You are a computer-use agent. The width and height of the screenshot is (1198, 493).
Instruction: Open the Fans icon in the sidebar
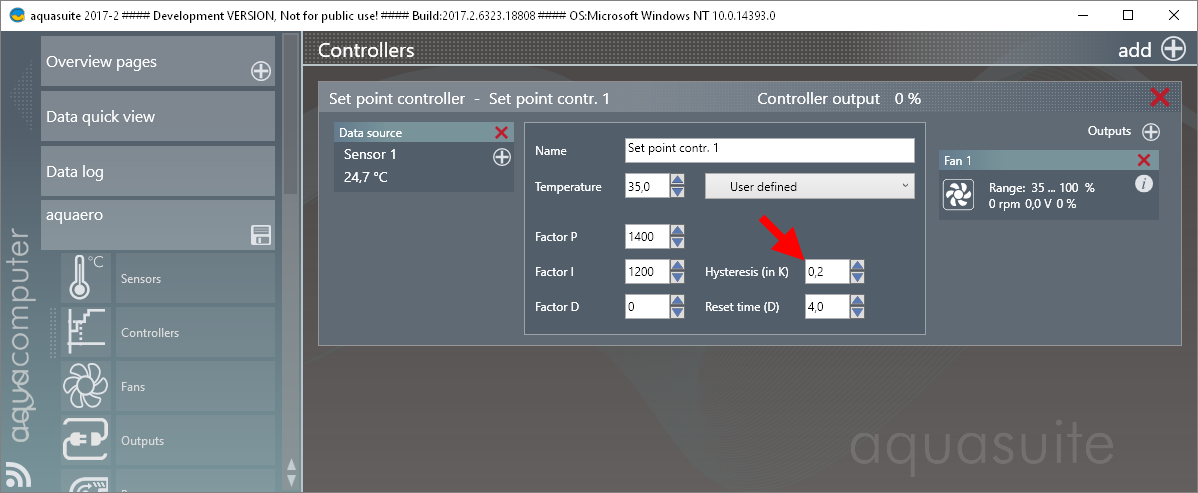click(86, 387)
